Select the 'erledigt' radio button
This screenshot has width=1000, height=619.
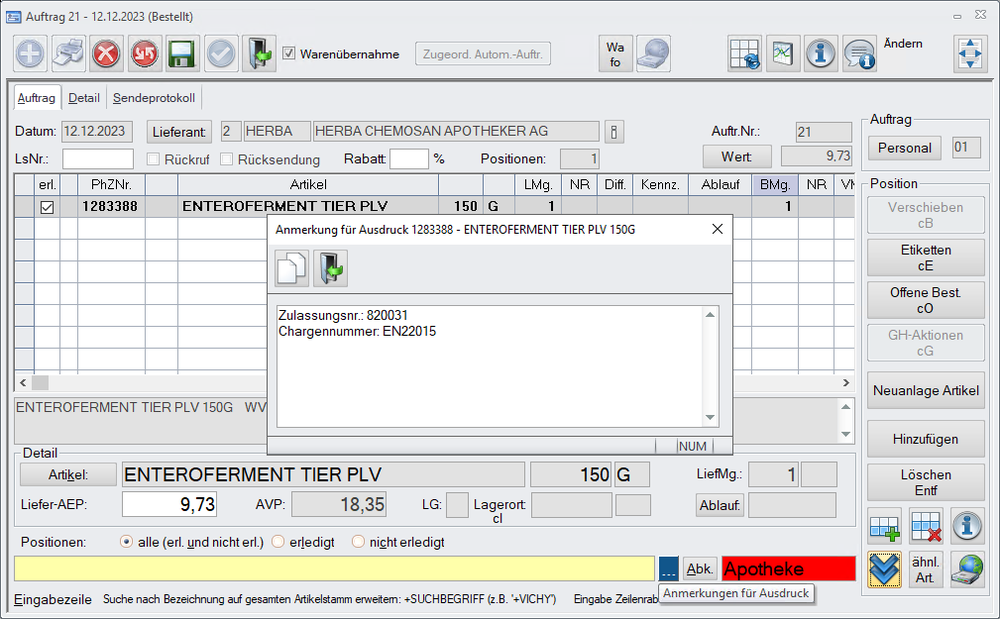coord(278,542)
